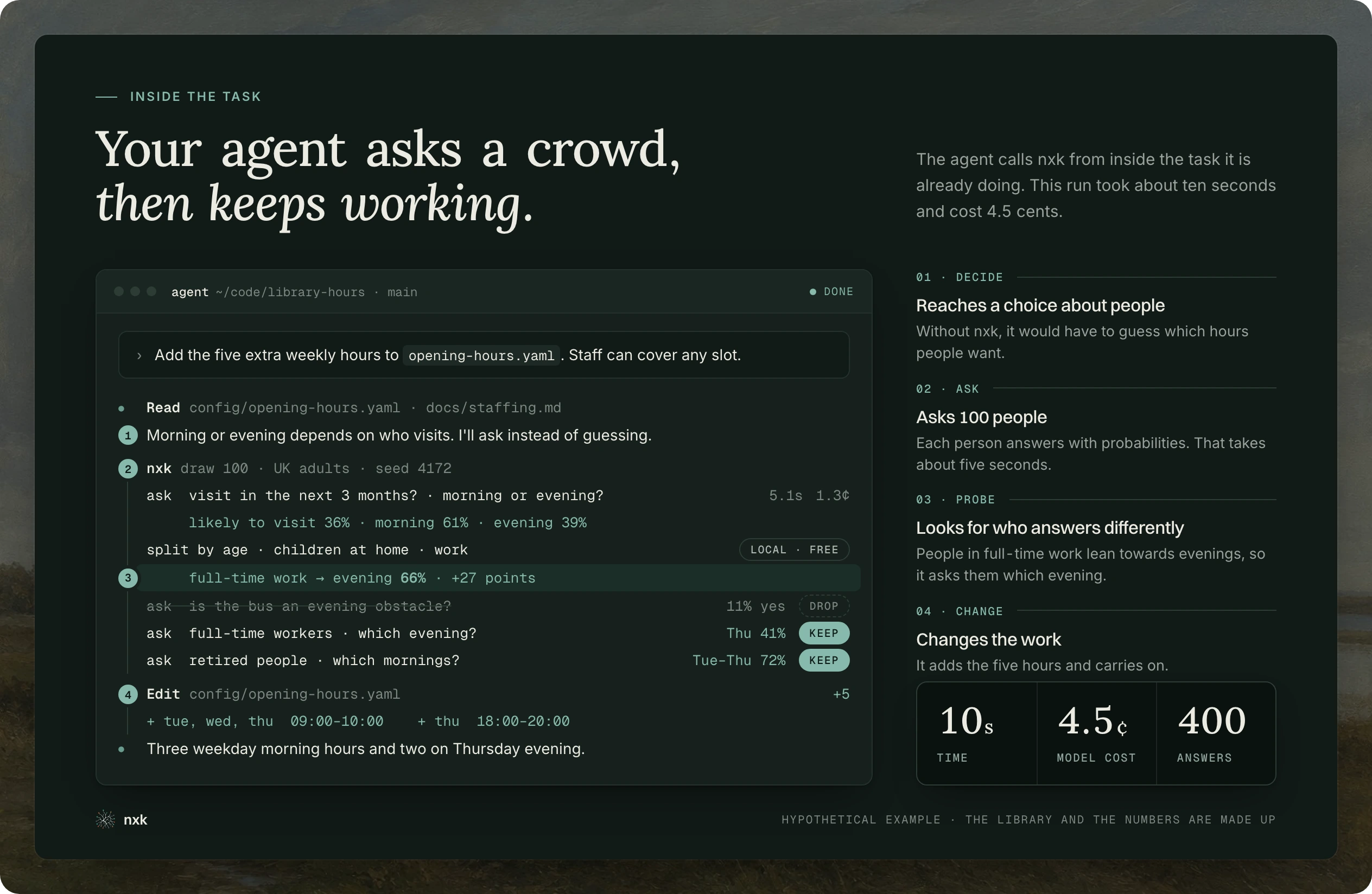The height and width of the screenshot is (894, 1372).
Task: Click 'likely to visit 36%' result line
Action: [x=388, y=522]
